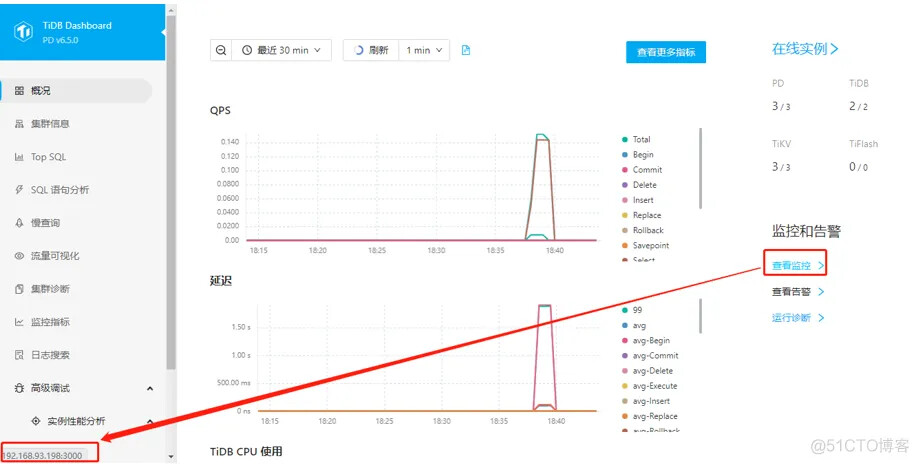Click the avg-Delete legend entry
Viewport: 919px width, 464px height.
[647, 371]
